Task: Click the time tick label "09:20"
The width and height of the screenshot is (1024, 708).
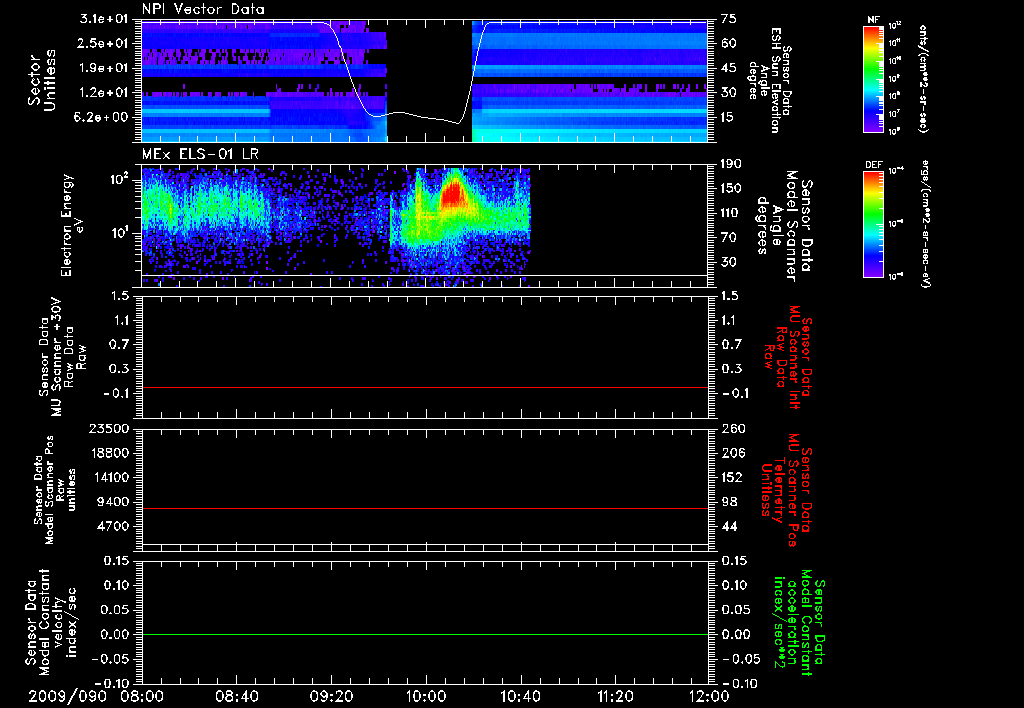Action: coord(331,696)
